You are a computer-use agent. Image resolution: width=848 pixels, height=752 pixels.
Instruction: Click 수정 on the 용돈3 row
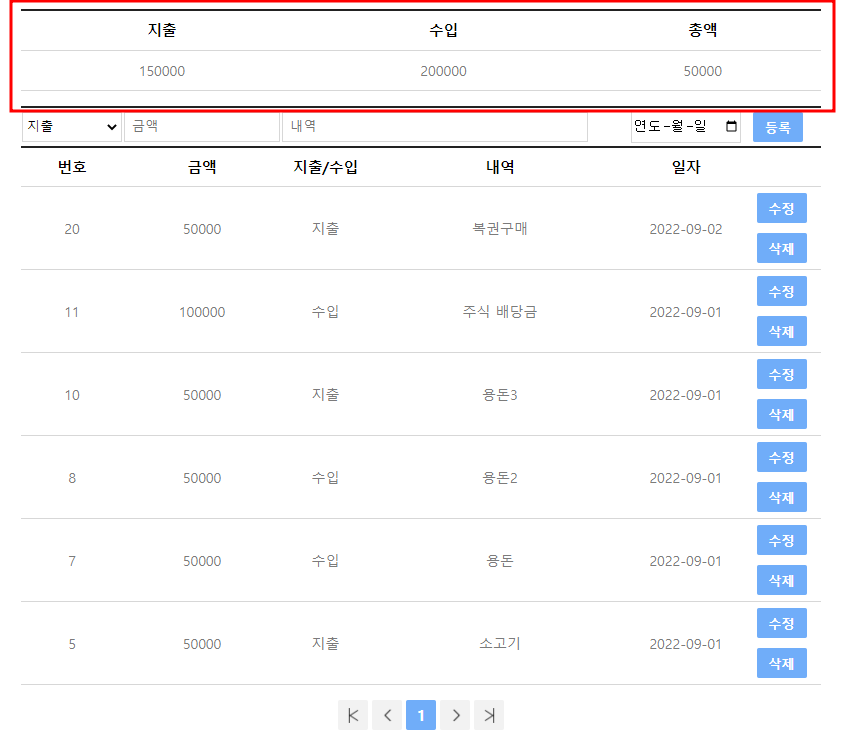click(x=781, y=374)
